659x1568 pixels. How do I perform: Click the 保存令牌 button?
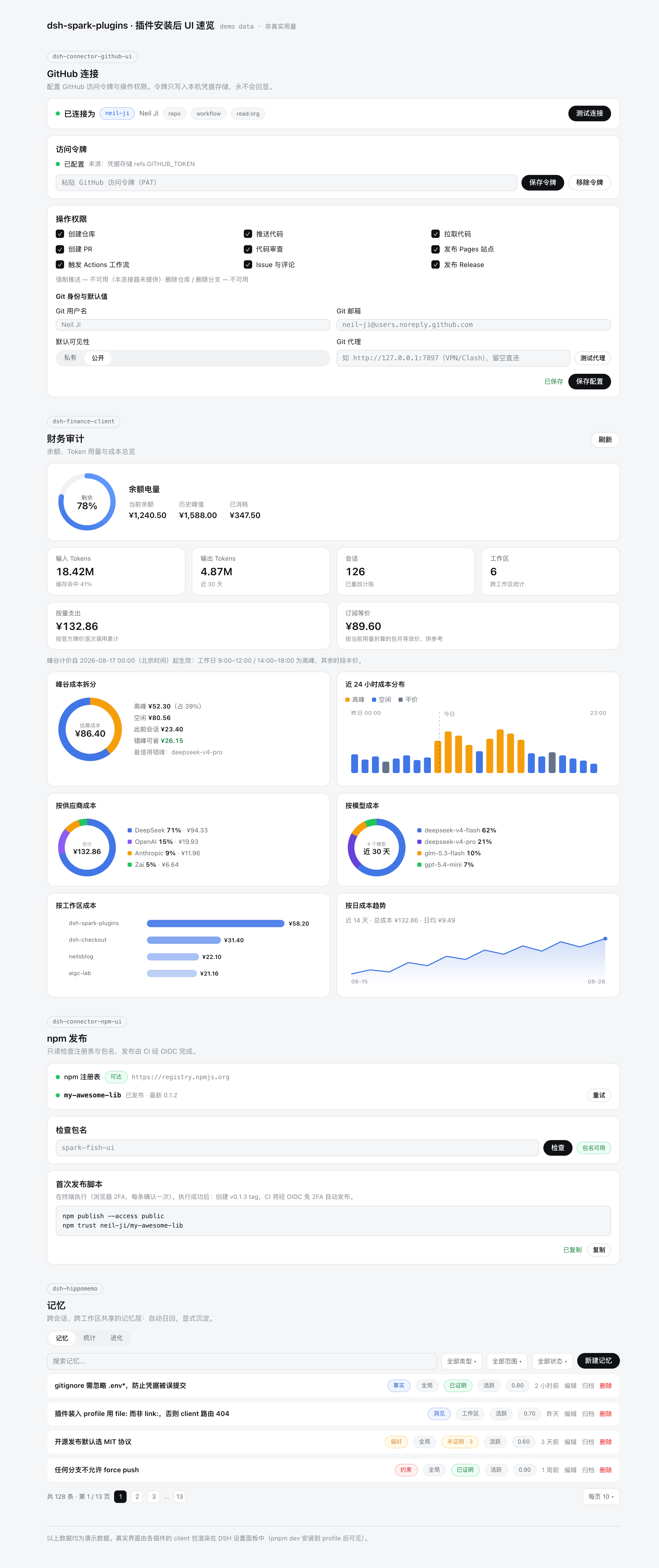(543, 183)
